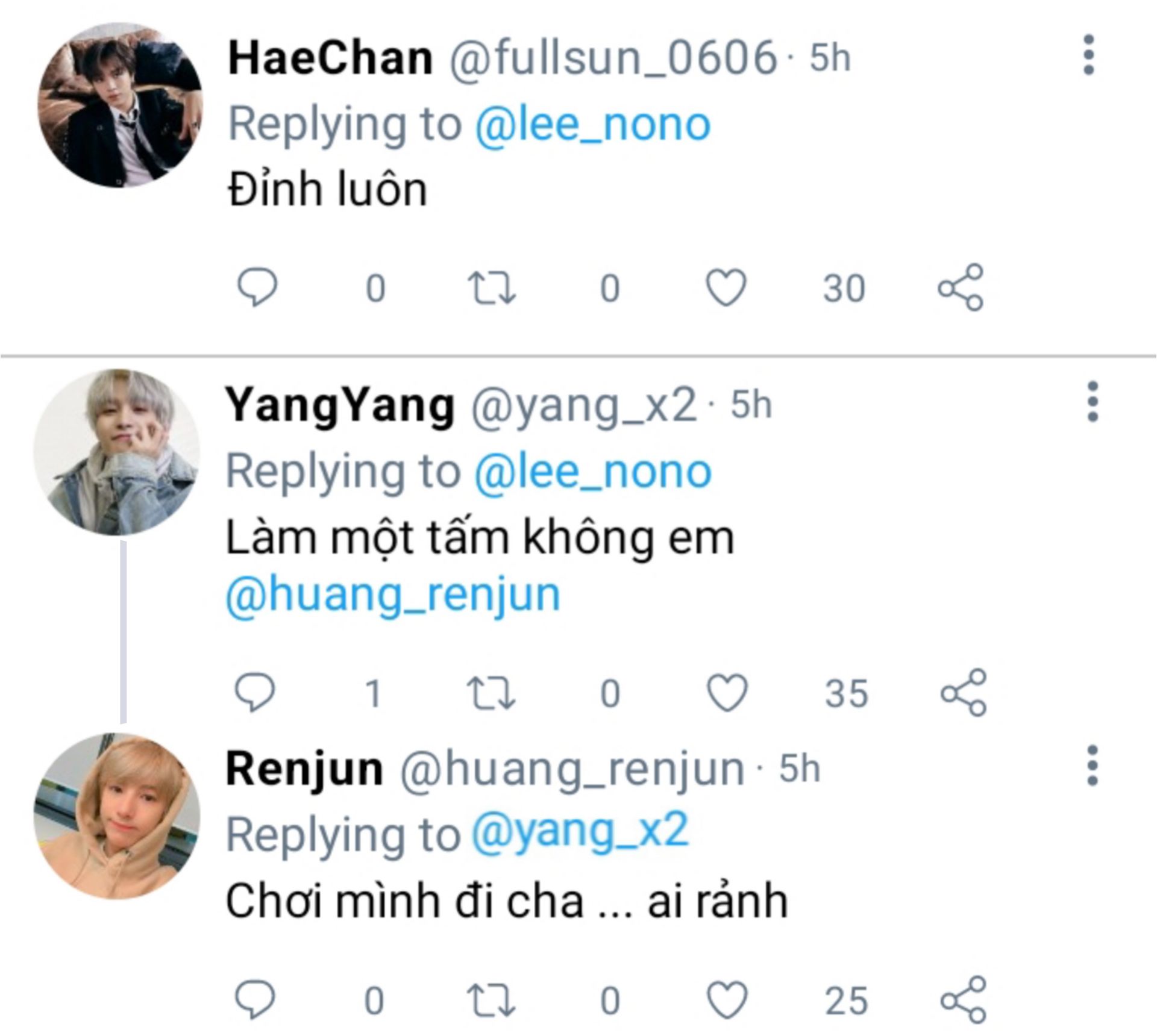The height and width of the screenshot is (1036, 1157).
Task: Retweet Renjun's reply
Action: pyautogui.click(x=492, y=1000)
